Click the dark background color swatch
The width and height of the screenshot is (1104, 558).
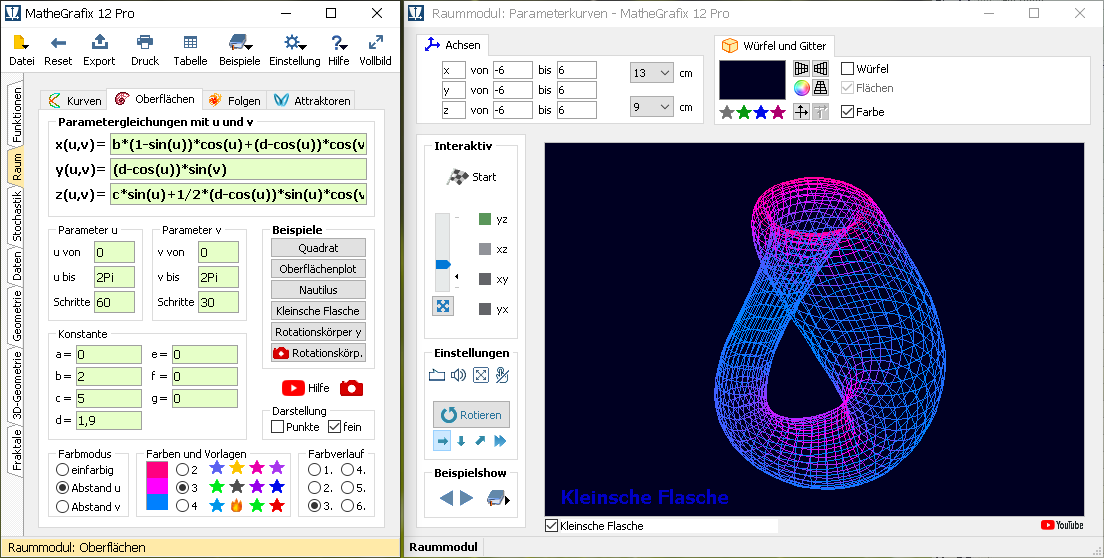[752, 80]
